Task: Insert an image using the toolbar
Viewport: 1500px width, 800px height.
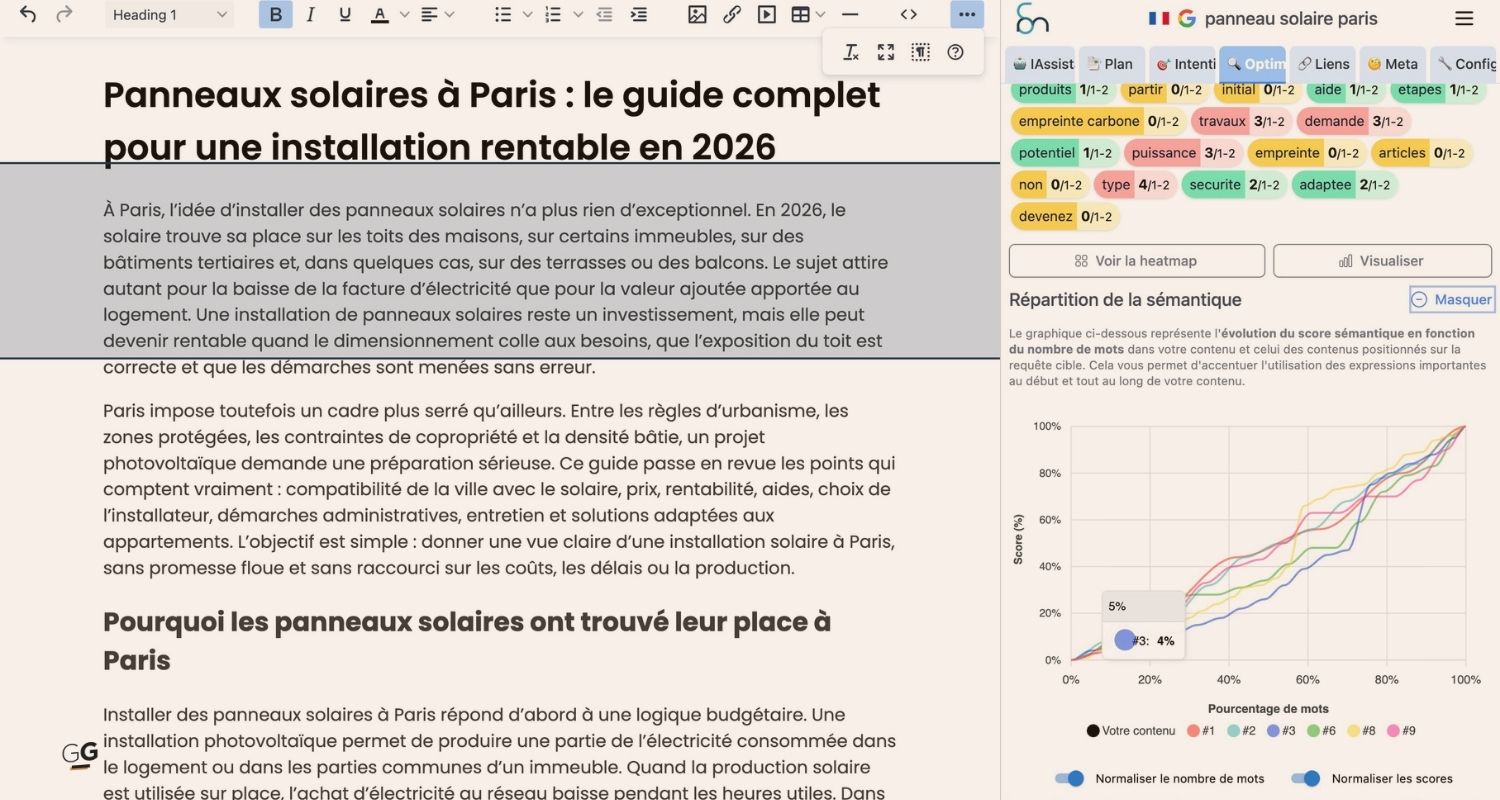Action: point(696,14)
